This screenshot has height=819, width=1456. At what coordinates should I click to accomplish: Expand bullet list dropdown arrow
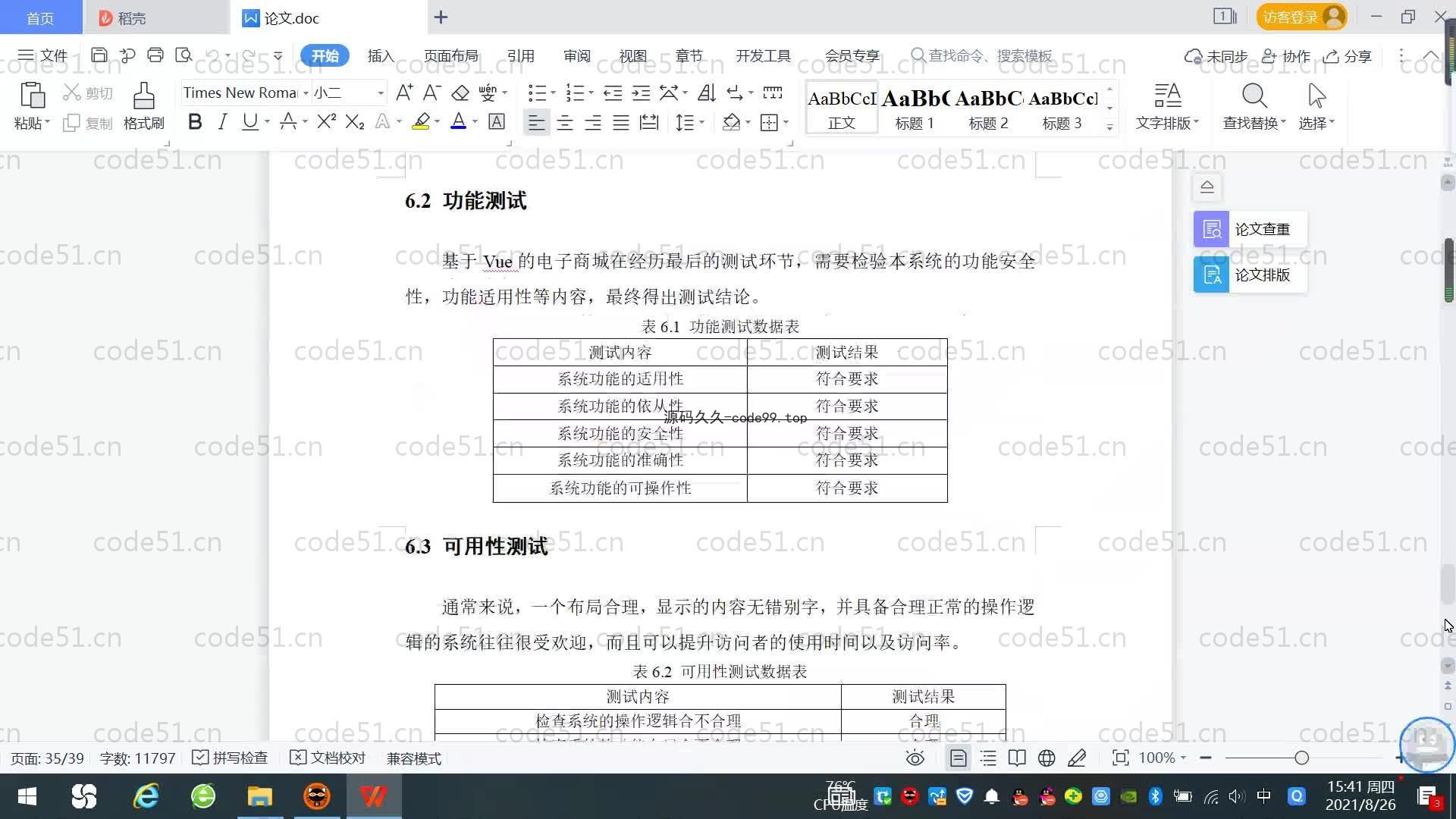coord(553,93)
